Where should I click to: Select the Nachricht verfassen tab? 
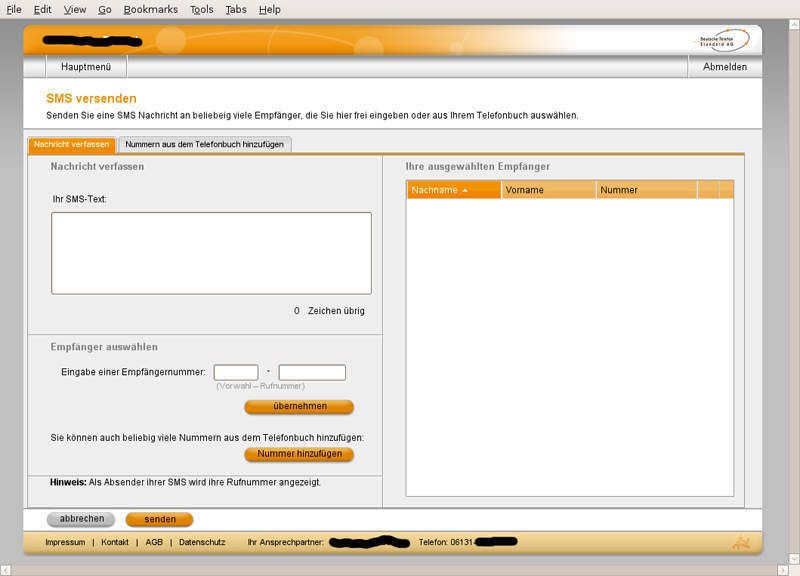pos(72,144)
